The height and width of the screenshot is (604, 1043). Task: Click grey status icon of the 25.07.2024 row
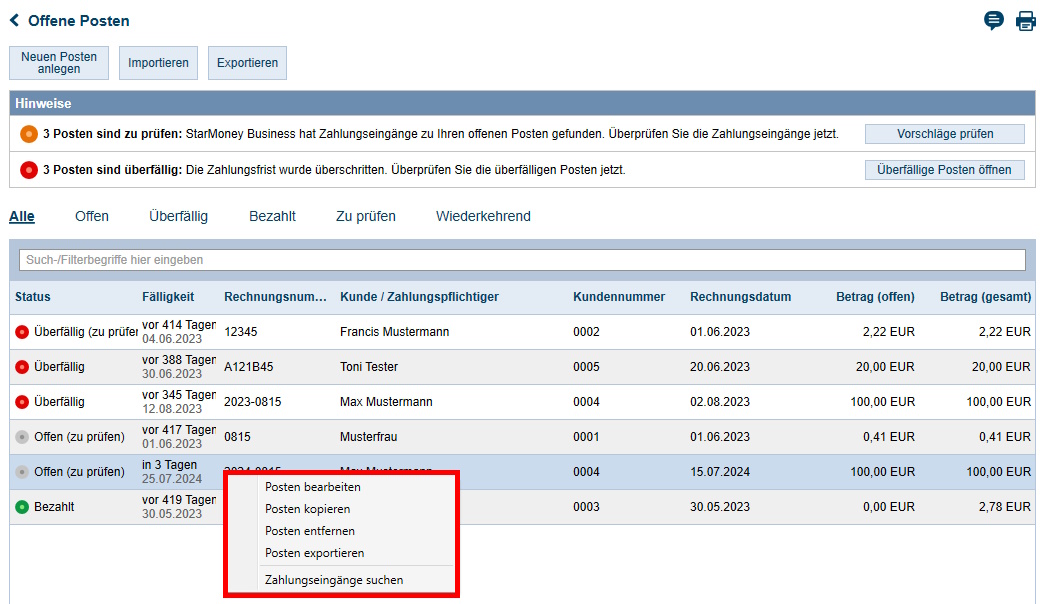pos(22,472)
